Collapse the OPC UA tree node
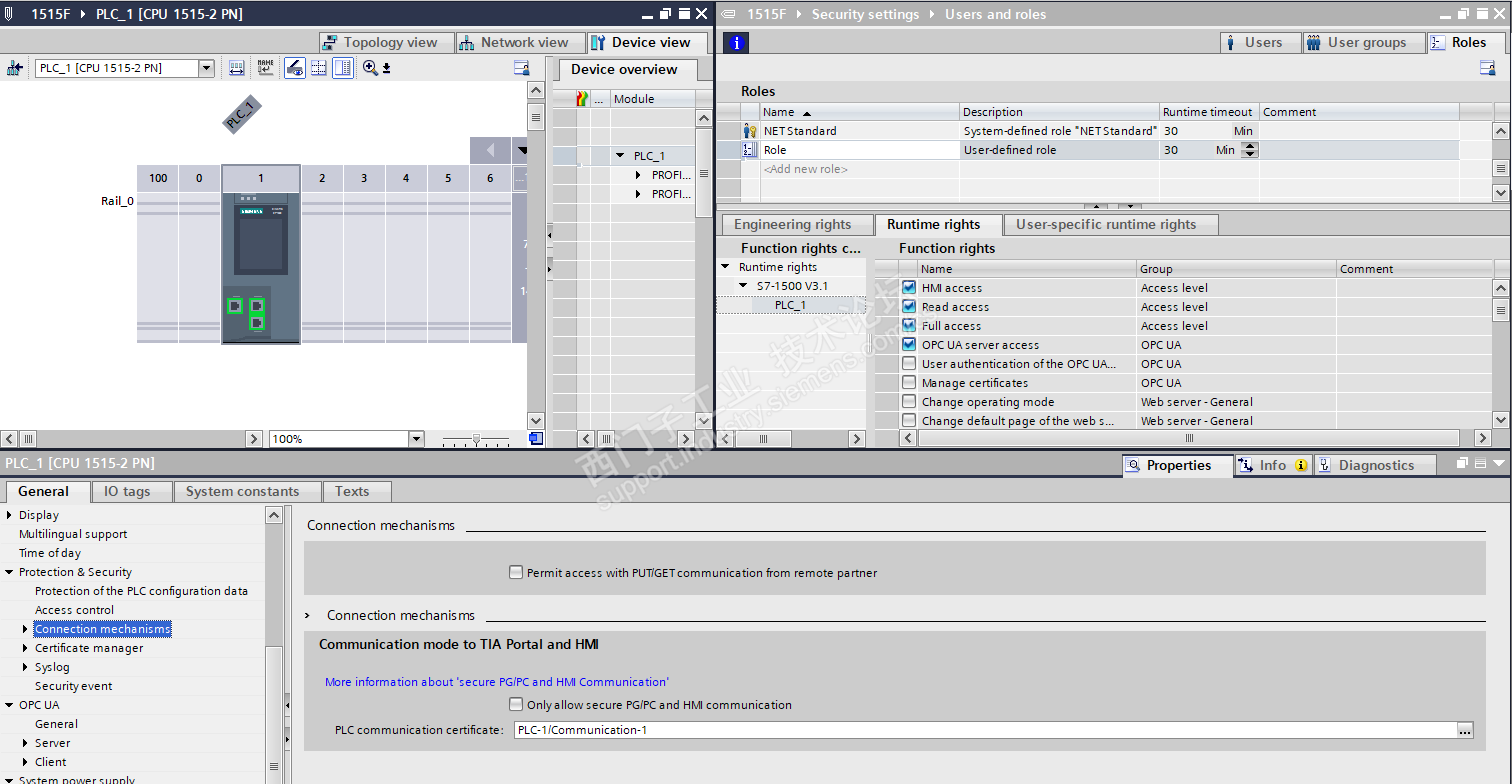Screen dimensions: 1512x784 (x=10, y=705)
